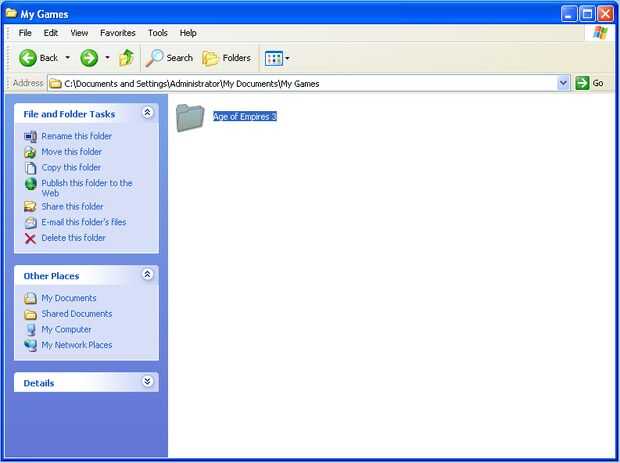Go to My Computer link
The width and height of the screenshot is (620, 463).
point(66,329)
